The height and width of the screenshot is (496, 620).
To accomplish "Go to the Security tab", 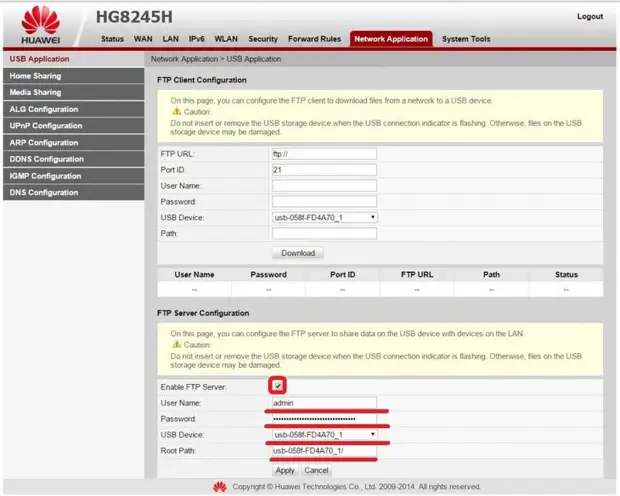I will 263,39.
